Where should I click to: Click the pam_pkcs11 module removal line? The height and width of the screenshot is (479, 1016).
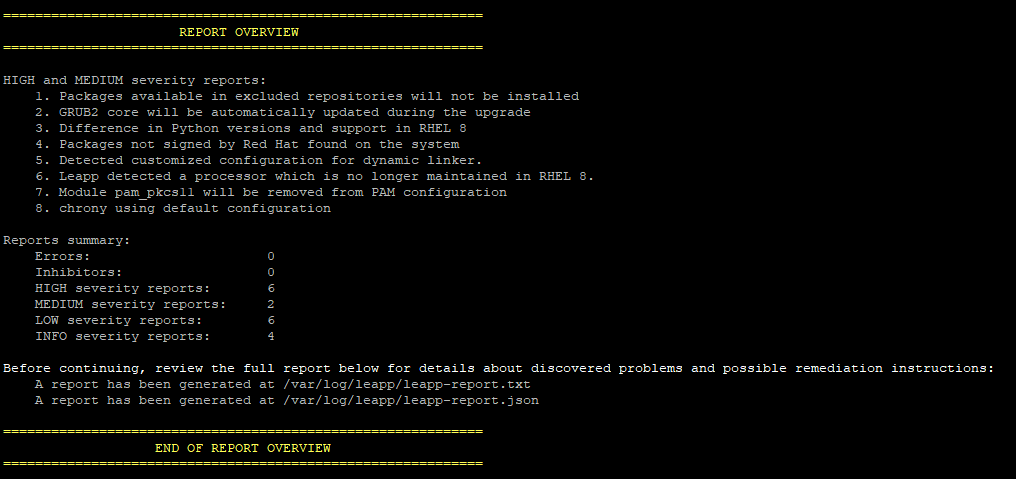click(271, 193)
